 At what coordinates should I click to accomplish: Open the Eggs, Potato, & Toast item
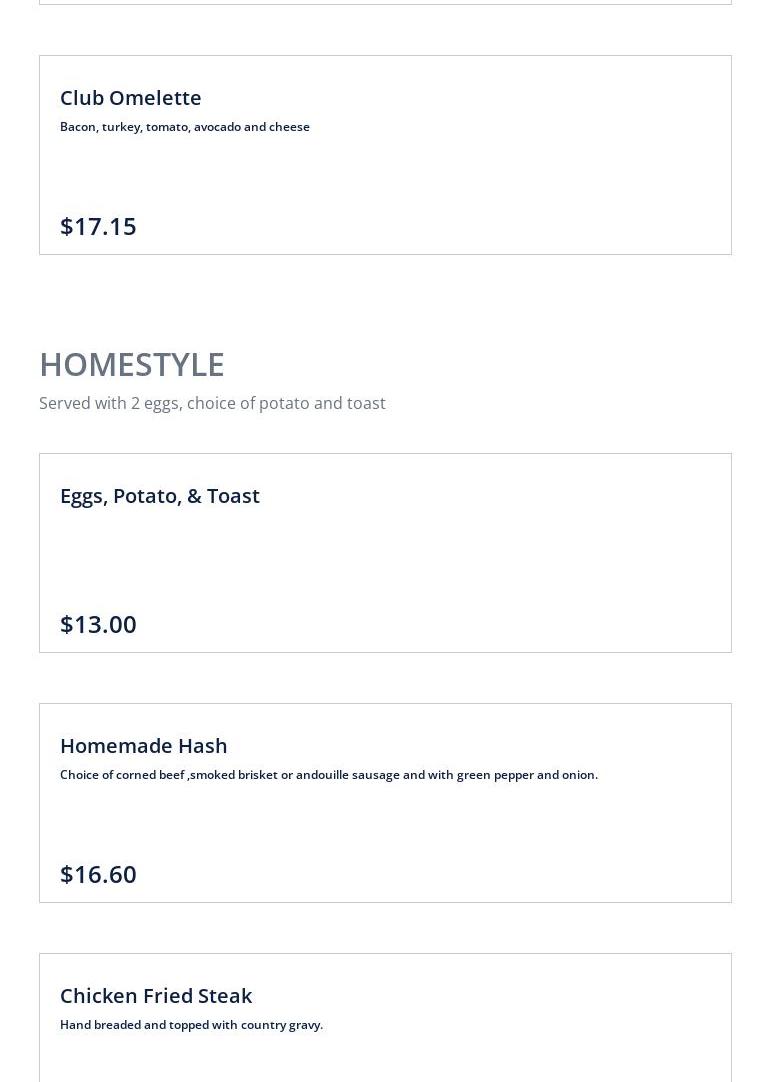[x=160, y=496]
